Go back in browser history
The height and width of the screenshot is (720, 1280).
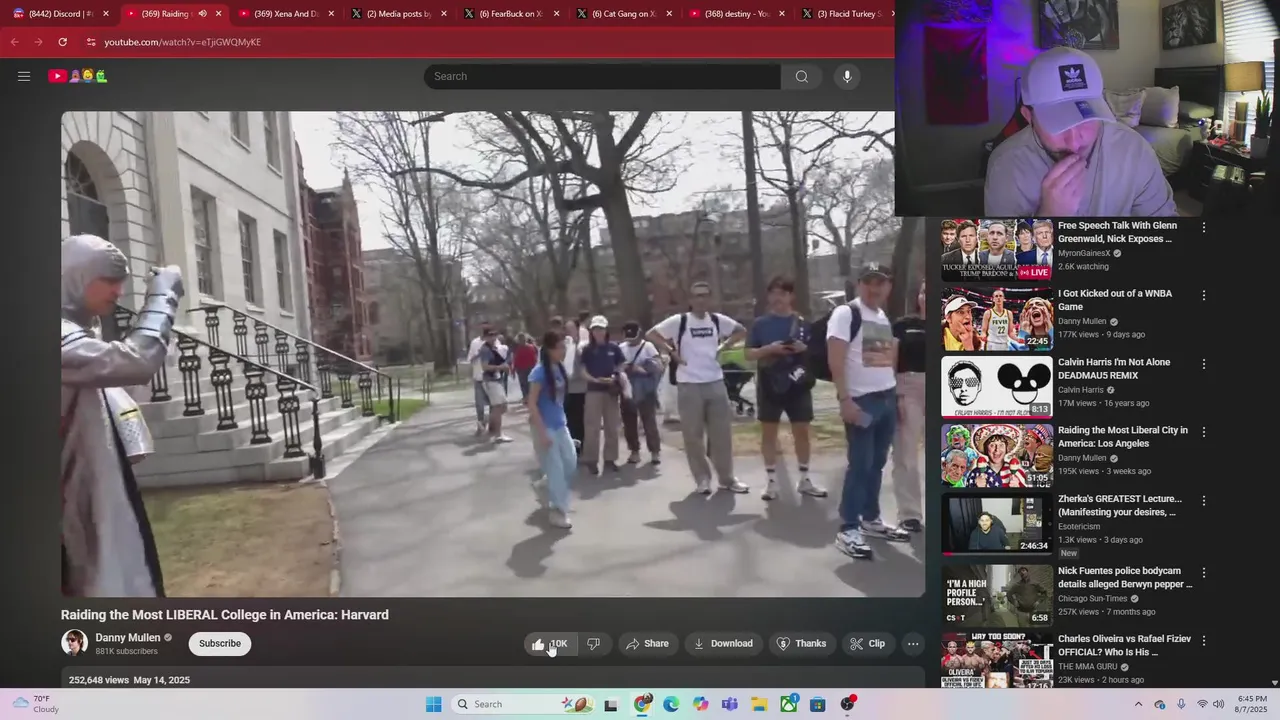click(x=14, y=42)
